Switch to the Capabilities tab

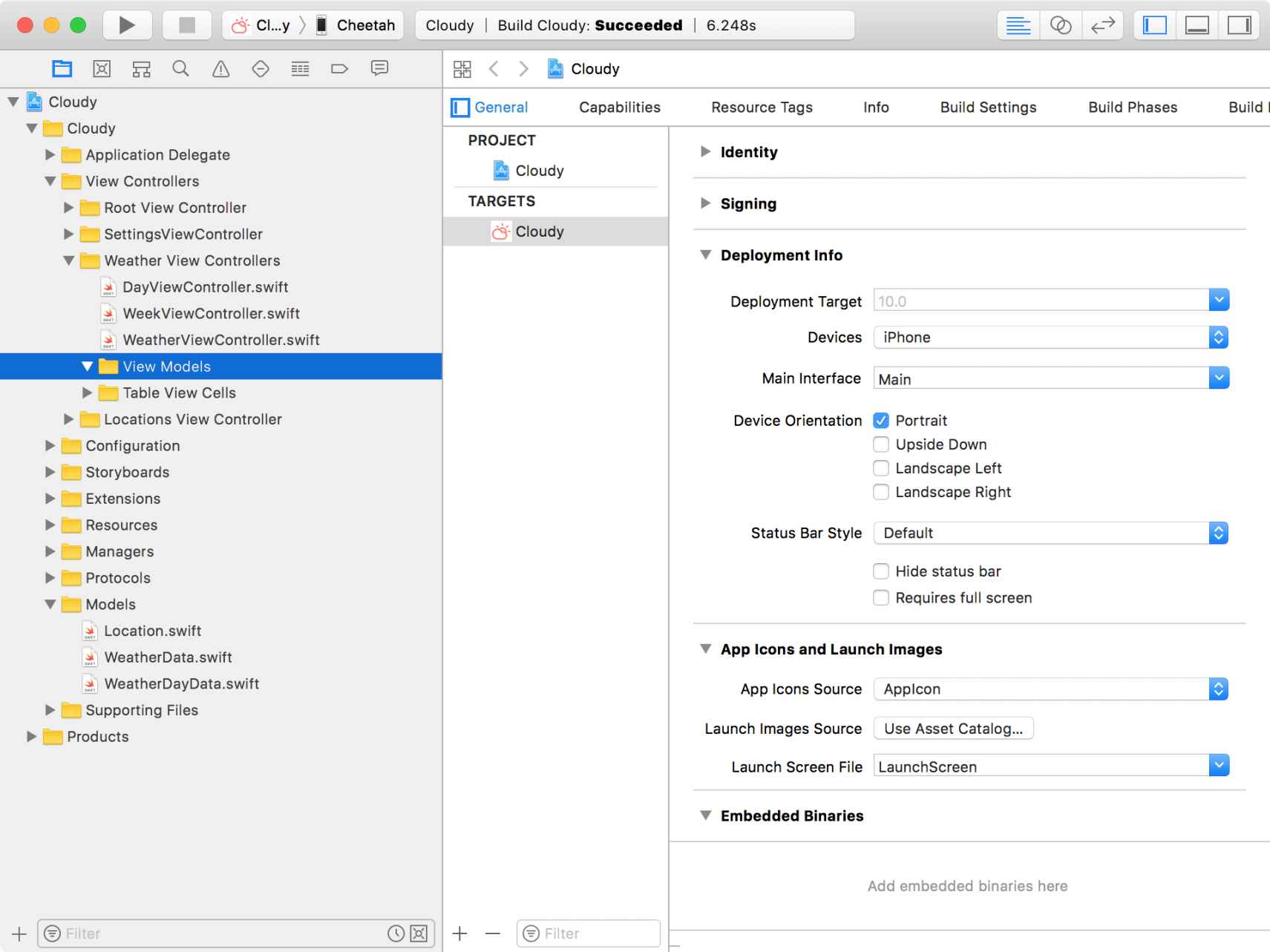620,108
